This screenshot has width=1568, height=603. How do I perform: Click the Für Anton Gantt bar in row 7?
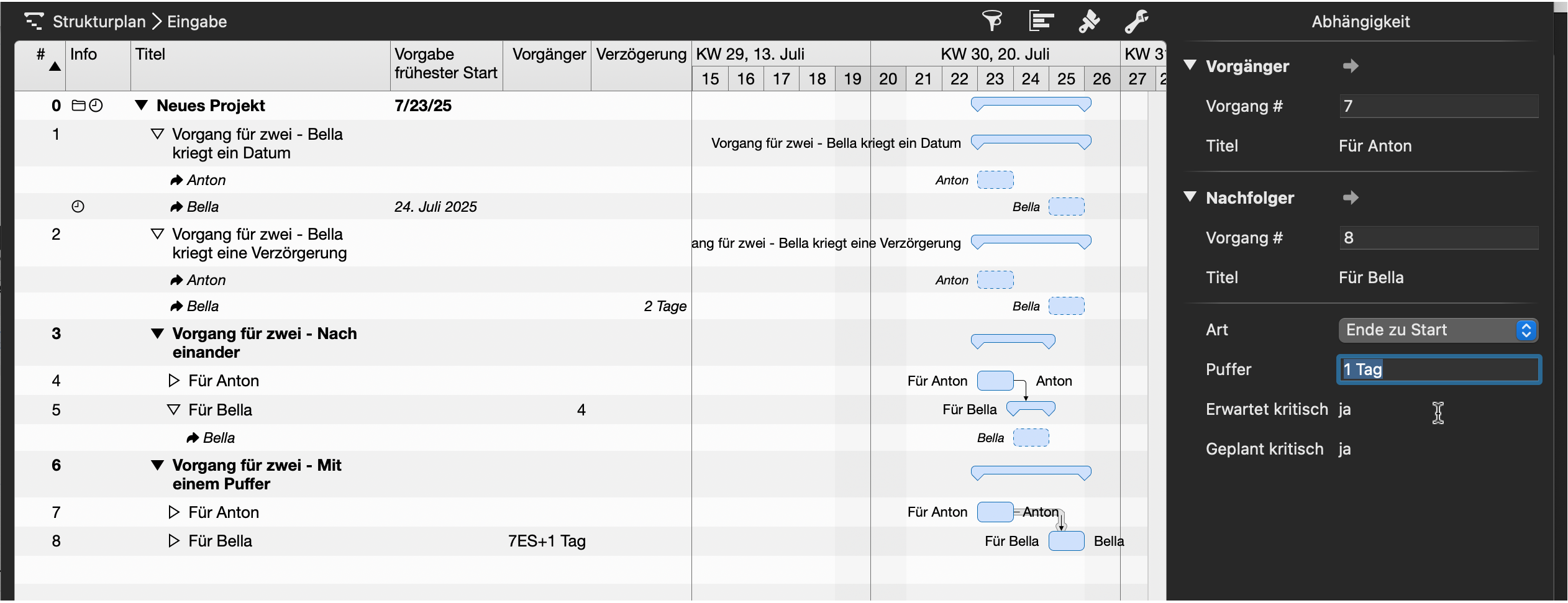pos(995,512)
